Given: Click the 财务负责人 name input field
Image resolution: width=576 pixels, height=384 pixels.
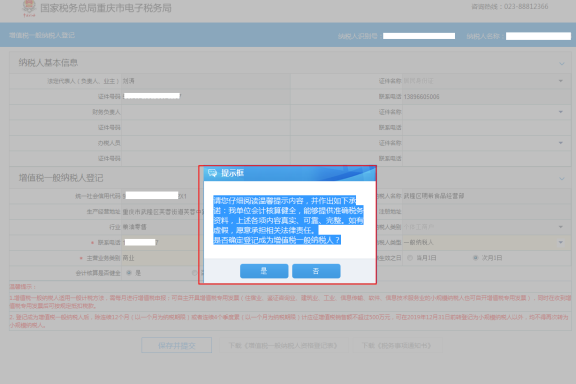Looking at the screenshot, I should pos(206,112).
